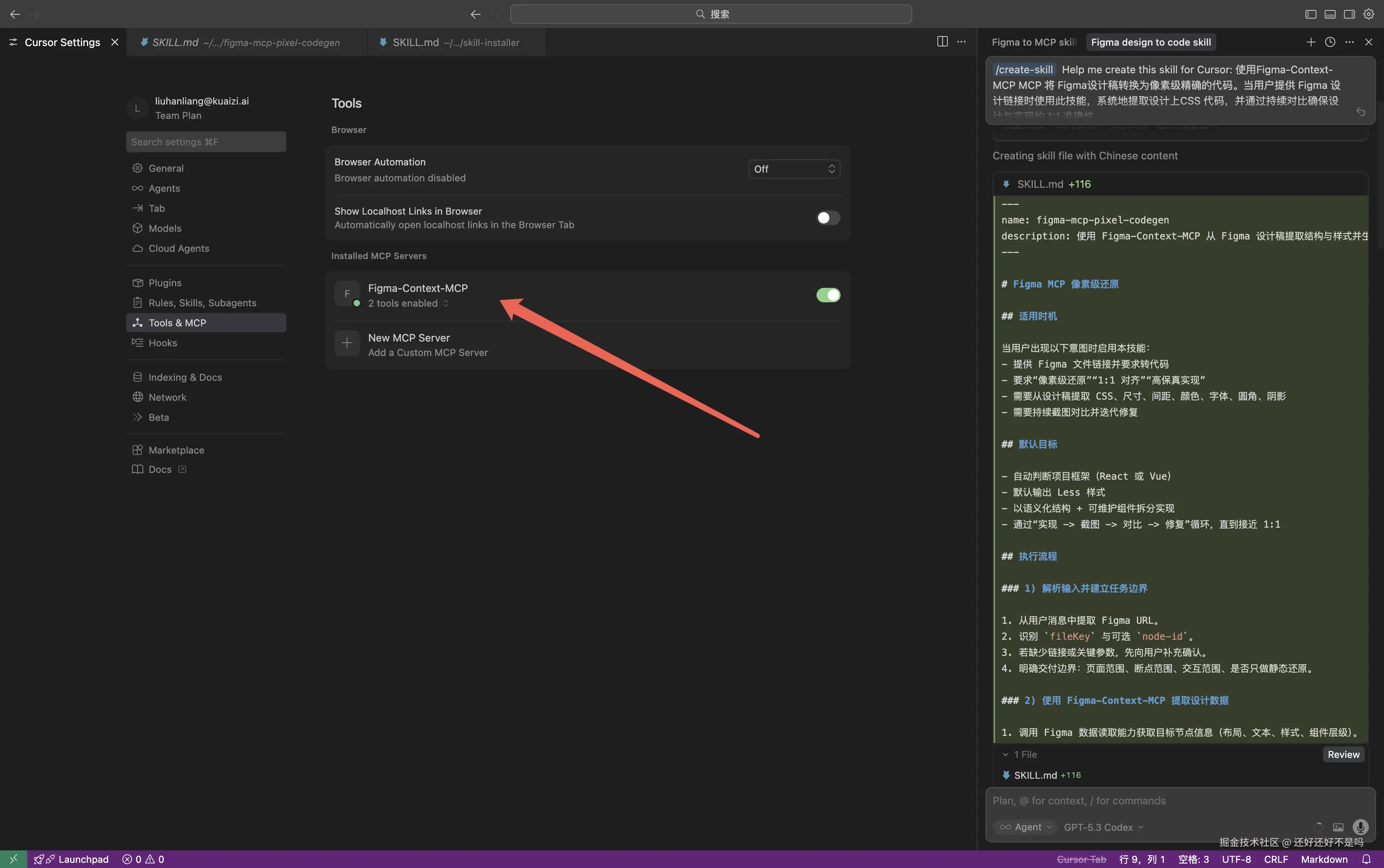The height and width of the screenshot is (868, 1384).
Task: Click the Search settings field
Action: point(205,142)
